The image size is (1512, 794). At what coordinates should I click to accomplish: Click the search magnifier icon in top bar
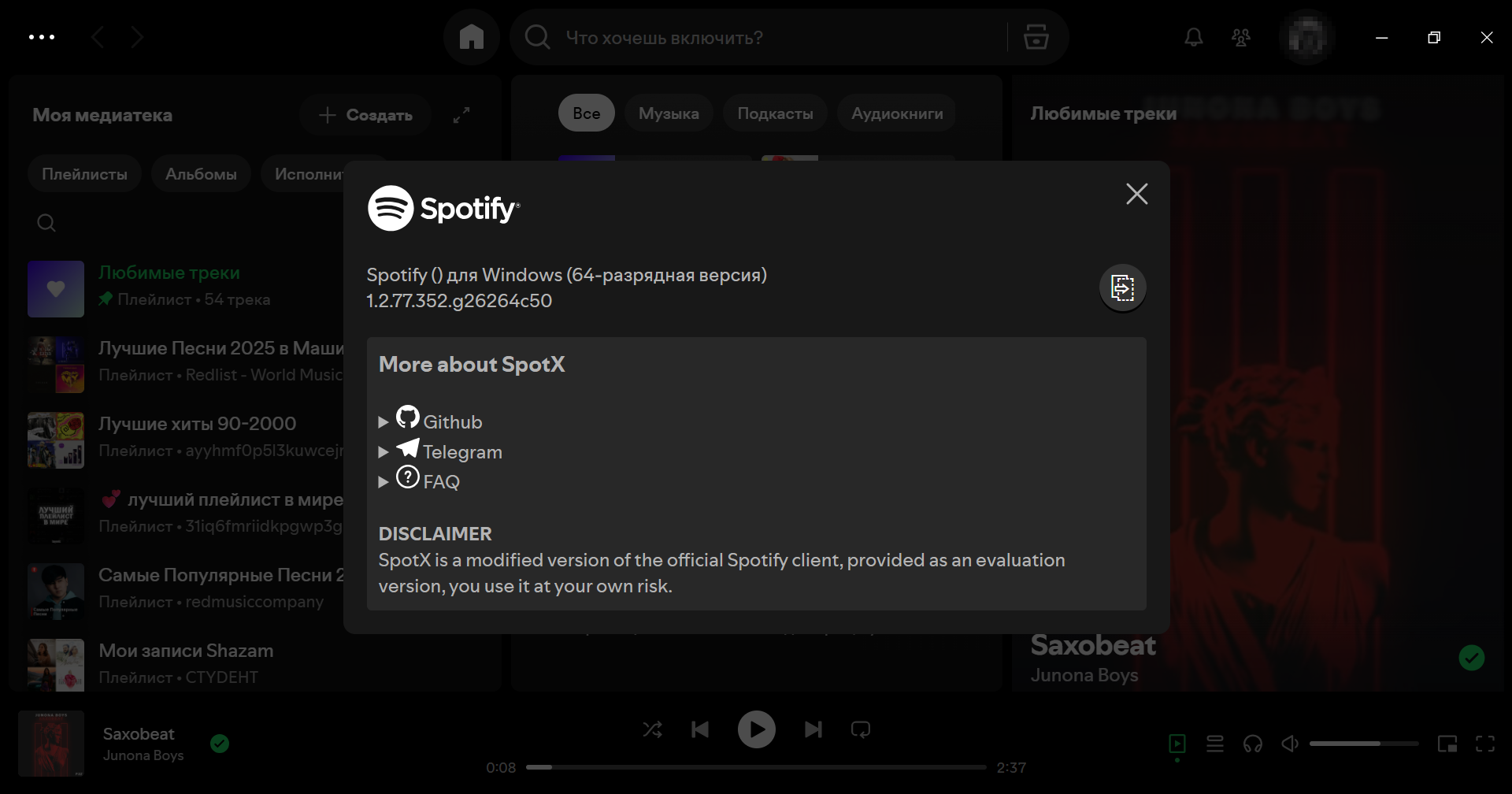click(x=538, y=37)
